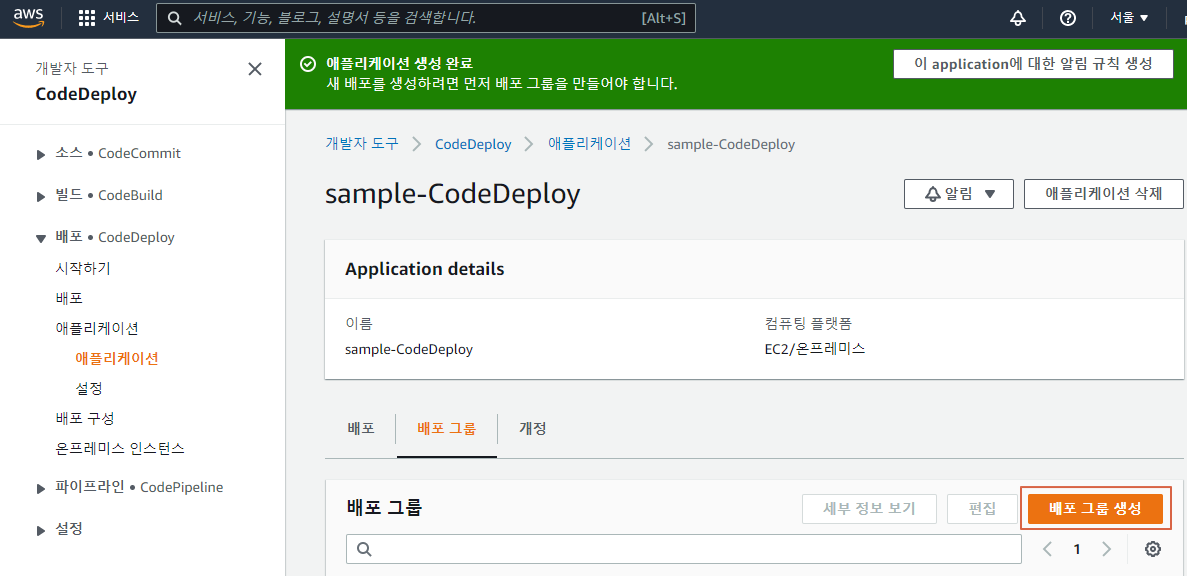1187x576 pixels.
Task: Open the 알림 dropdown button
Action: pyautogui.click(x=959, y=194)
